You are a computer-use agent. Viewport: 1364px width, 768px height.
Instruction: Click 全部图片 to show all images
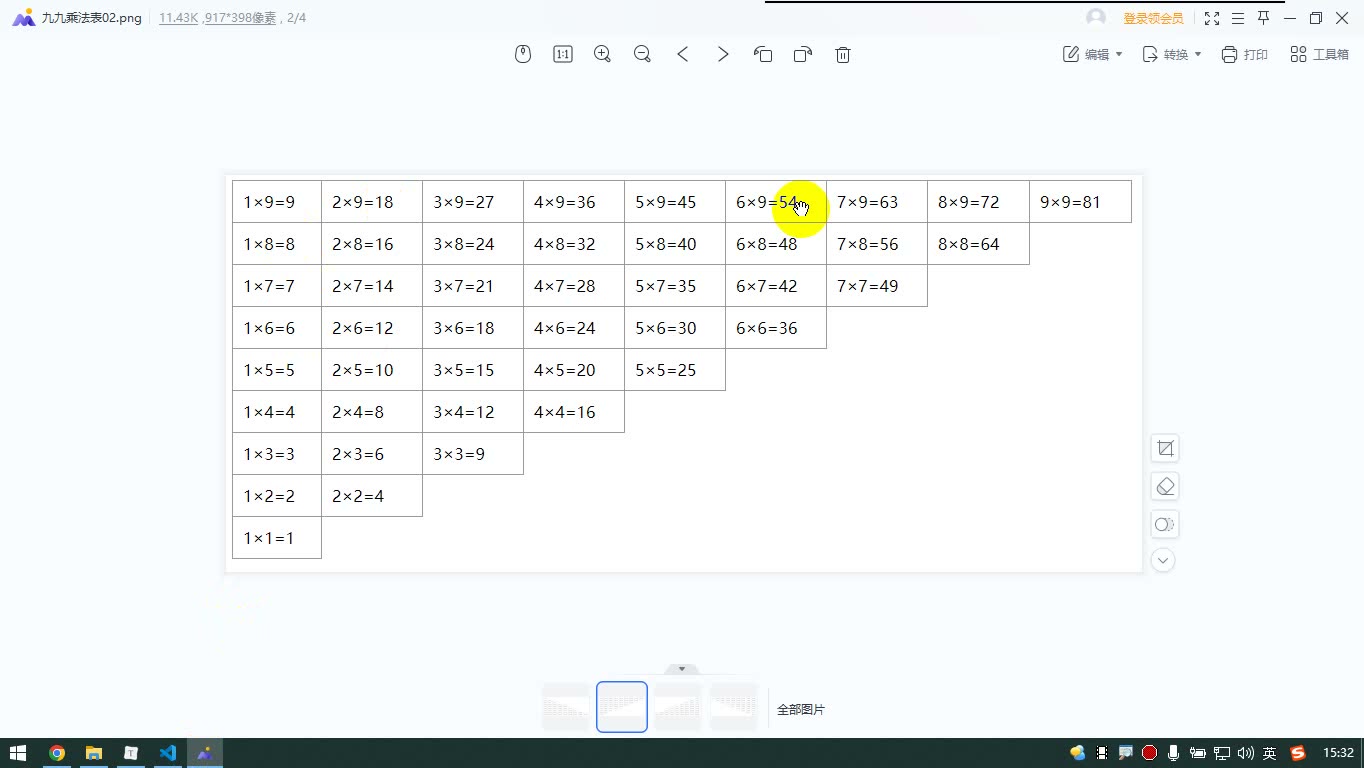pyautogui.click(x=801, y=709)
